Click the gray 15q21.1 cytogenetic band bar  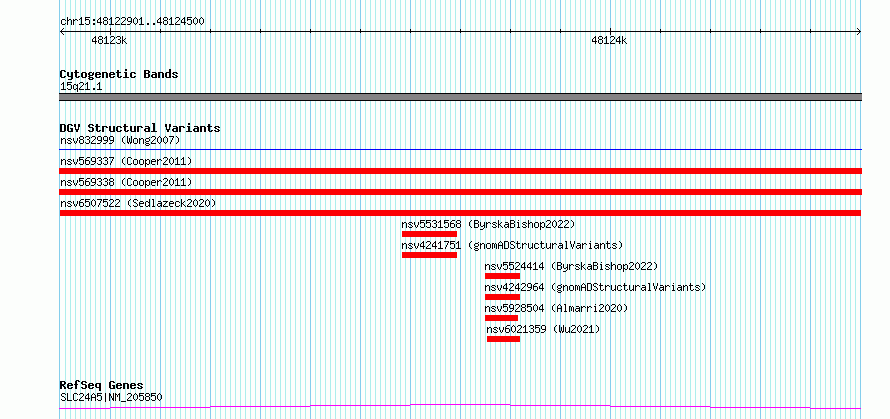coord(460,97)
